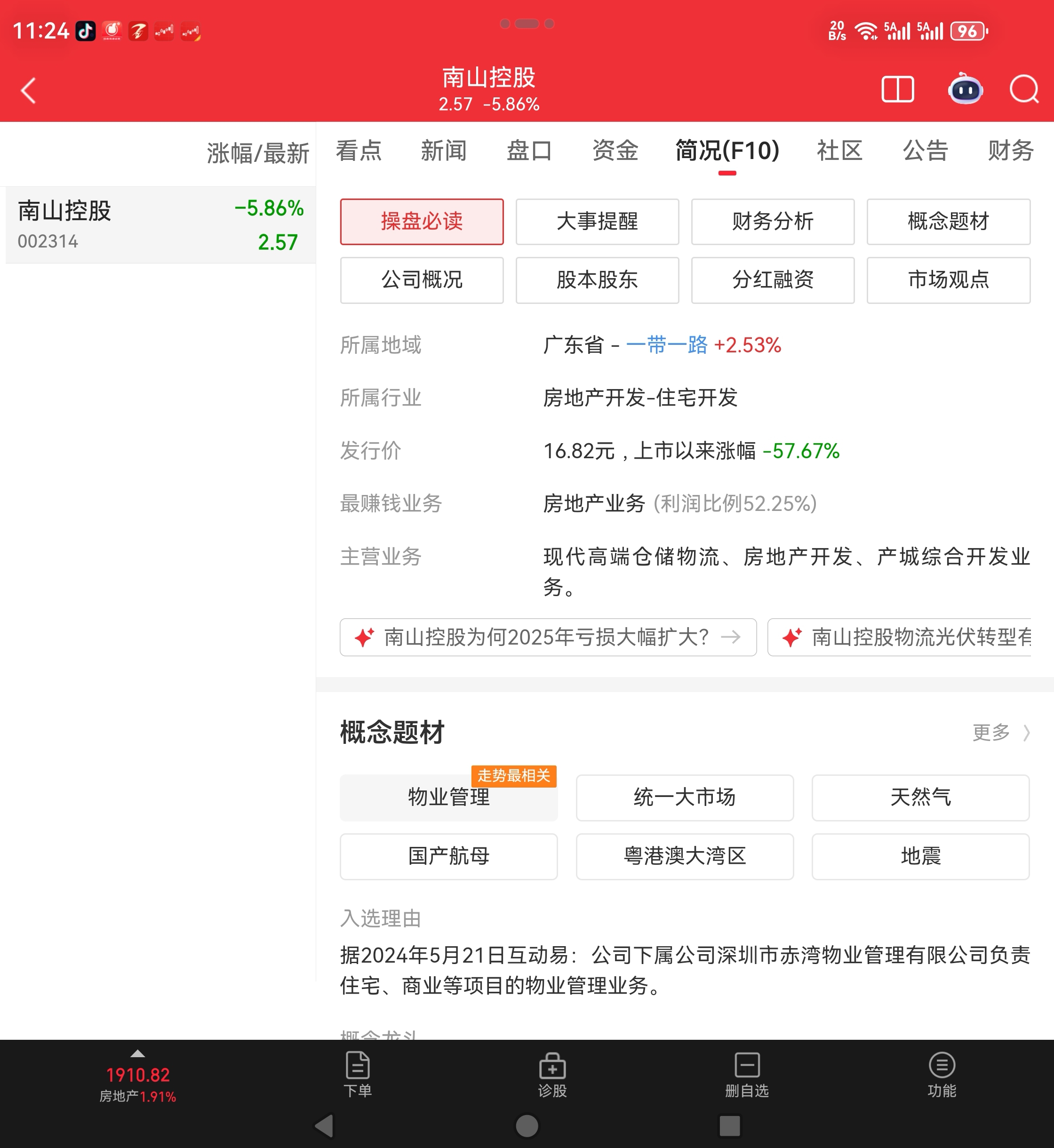Open 诊股 stock diagnosis icon
The height and width of the screenshot is (1148, 1054).
(x=552, y=1075)
